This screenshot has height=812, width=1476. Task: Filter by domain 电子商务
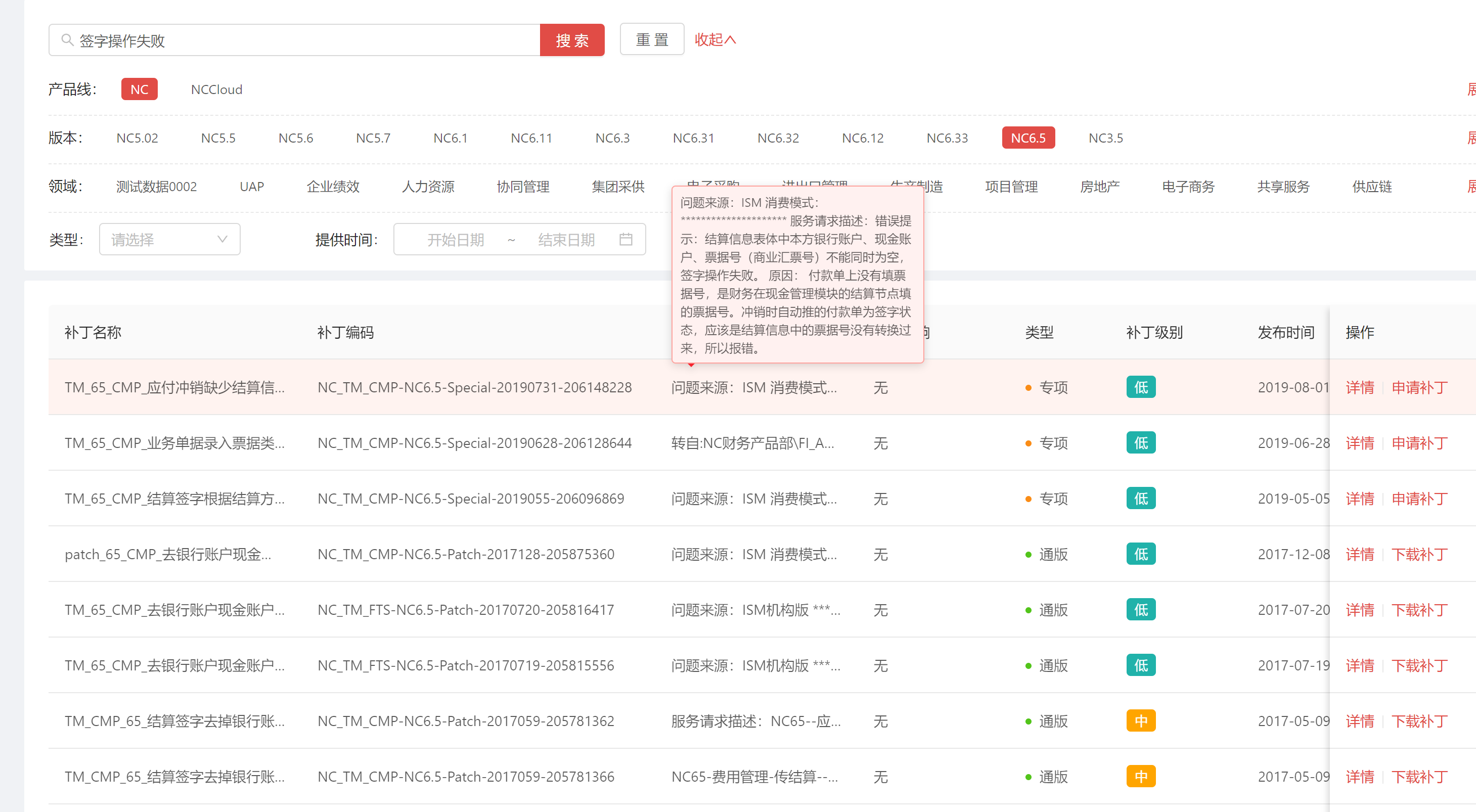1188,187
